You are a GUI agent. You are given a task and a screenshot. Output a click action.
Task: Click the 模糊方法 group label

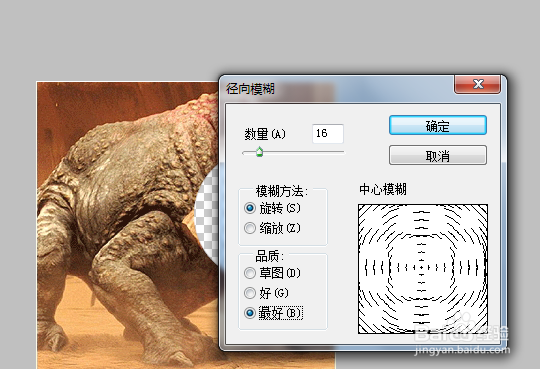click(282, 191)
